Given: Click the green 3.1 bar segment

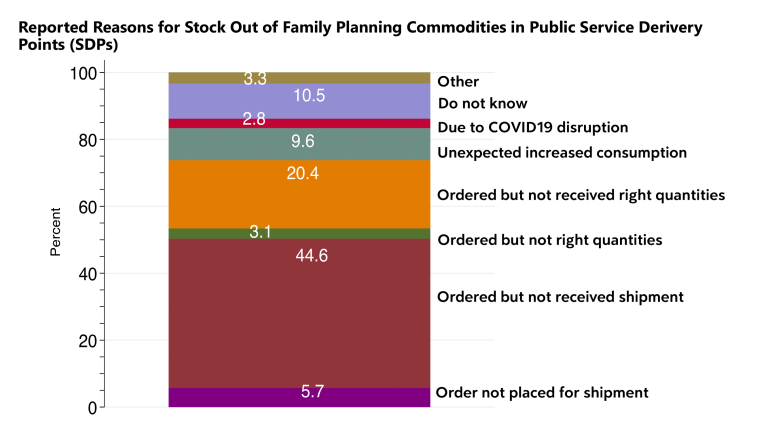Looking at the screenshot, I should tap(299, 234).
